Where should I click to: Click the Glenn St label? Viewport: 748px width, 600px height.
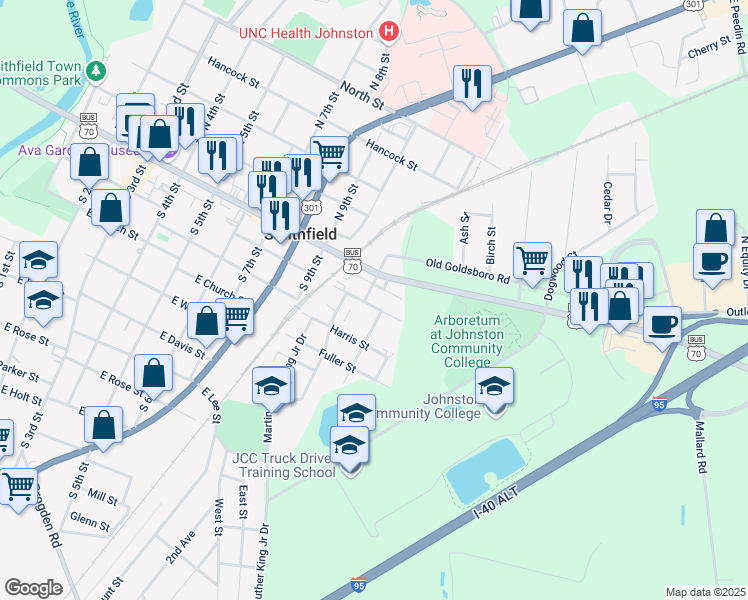[x=90, y=521]
